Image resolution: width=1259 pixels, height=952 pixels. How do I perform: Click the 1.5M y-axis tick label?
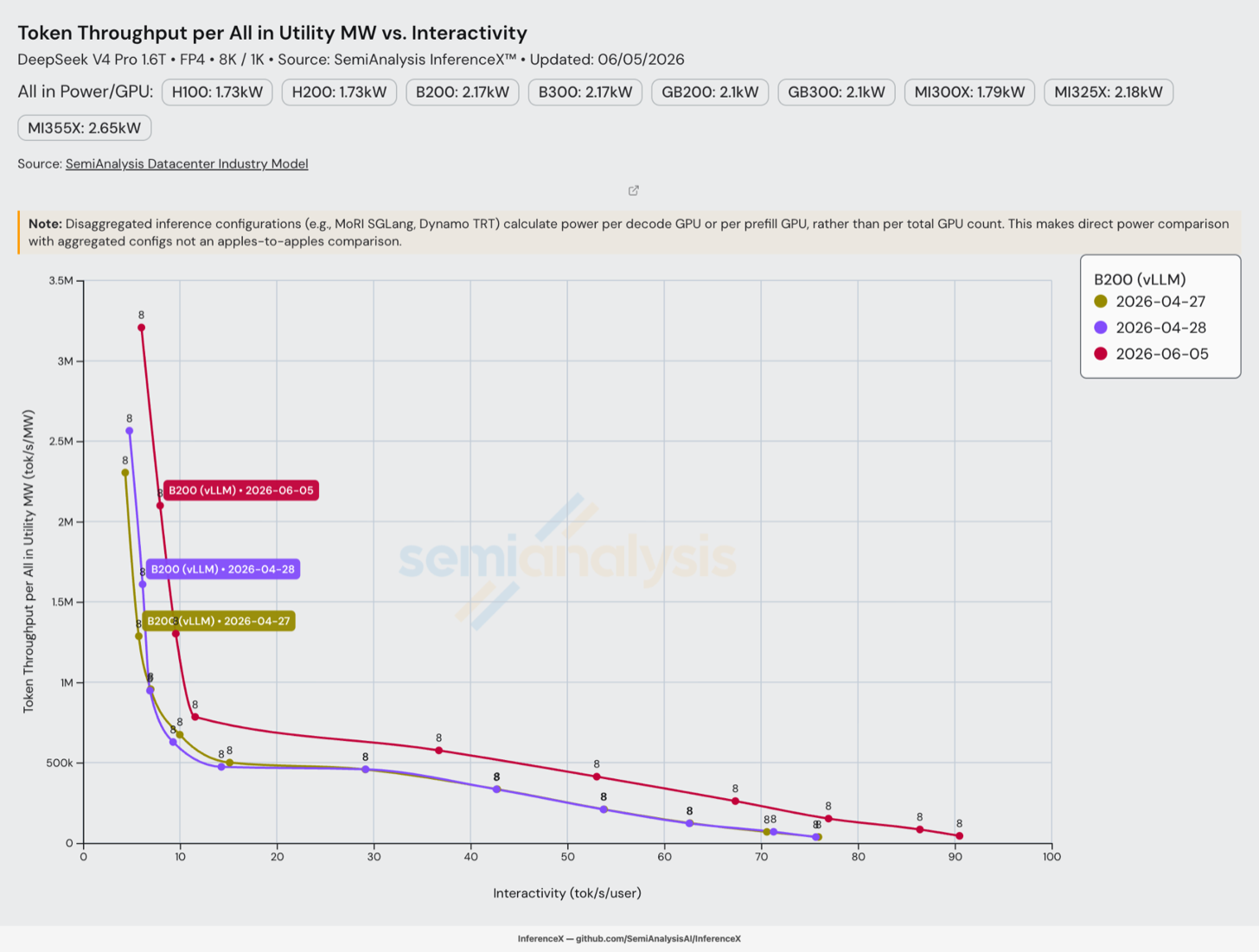pos(61,603)
